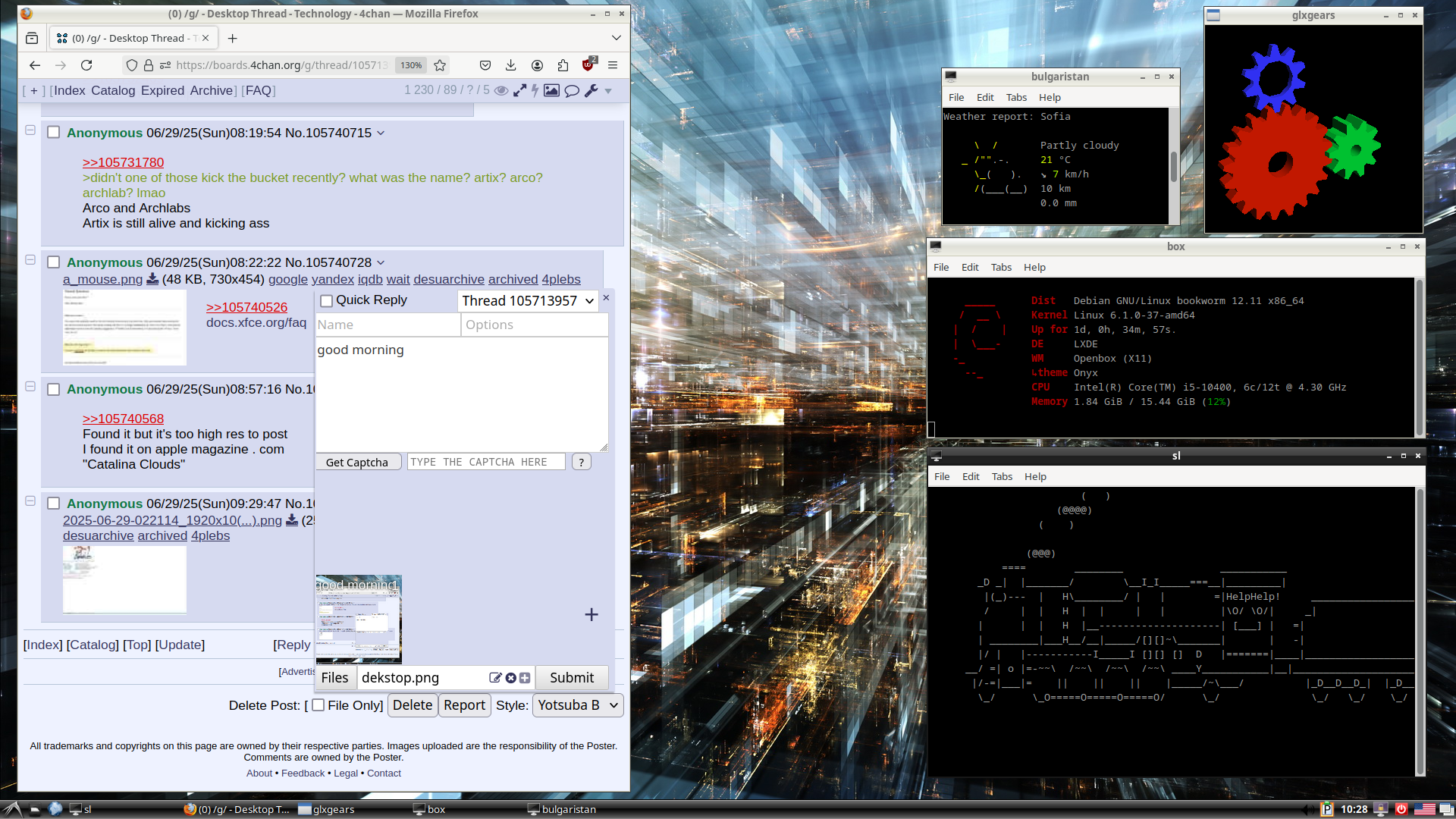This screenshot has height=819, width=1456.
Task: Download a_mouse.png via its download icon
Action: [152, 279]
